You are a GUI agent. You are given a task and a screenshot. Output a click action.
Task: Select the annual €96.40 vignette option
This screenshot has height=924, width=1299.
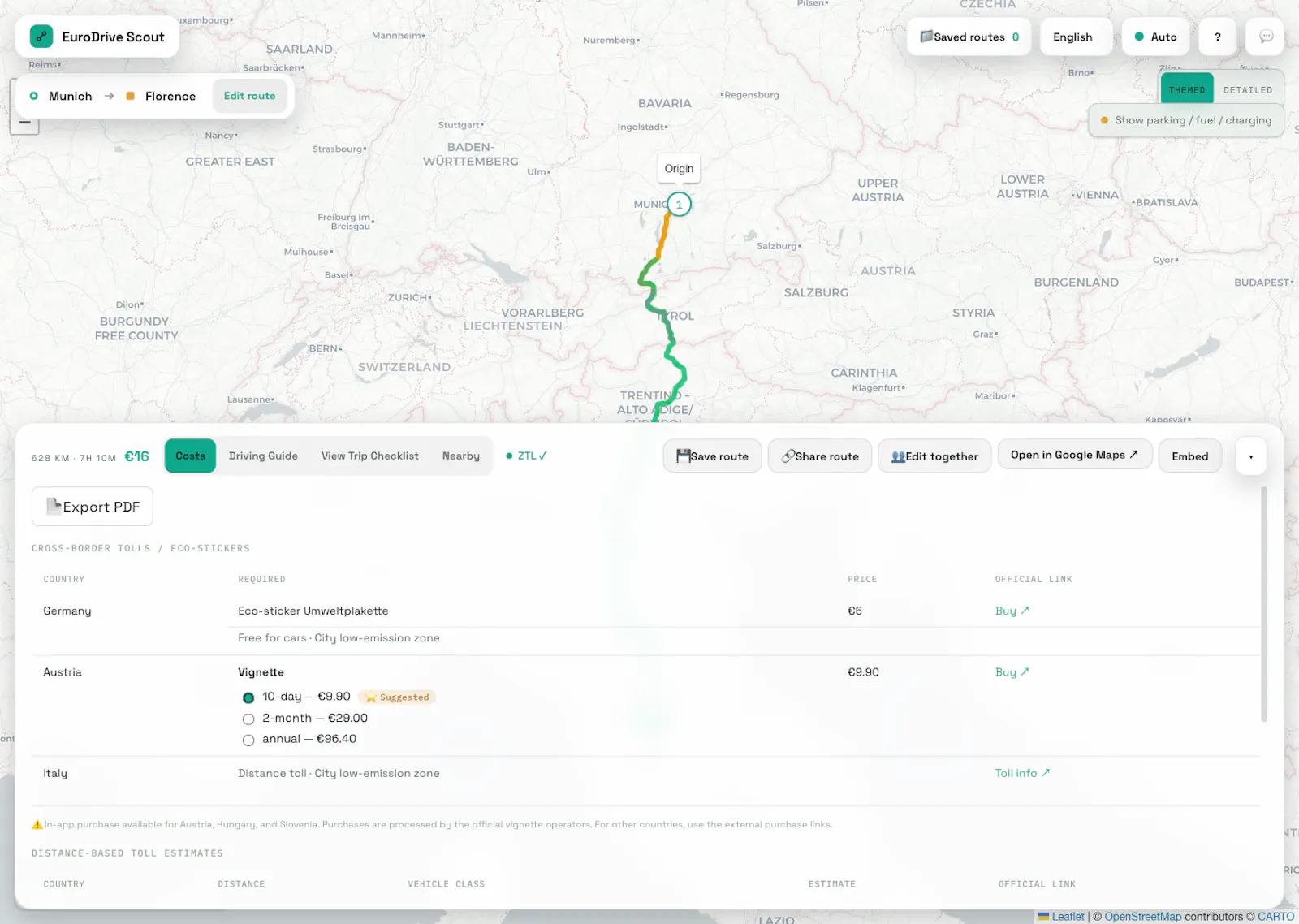(248, 740)
